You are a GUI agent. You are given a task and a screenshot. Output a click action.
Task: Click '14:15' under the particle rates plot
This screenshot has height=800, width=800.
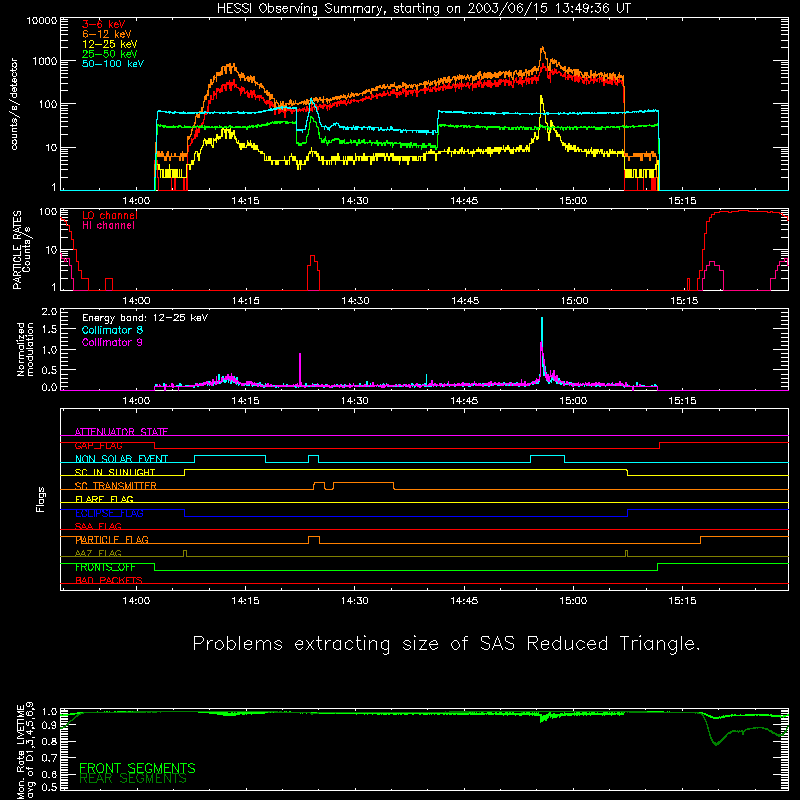tap(245, 301)
